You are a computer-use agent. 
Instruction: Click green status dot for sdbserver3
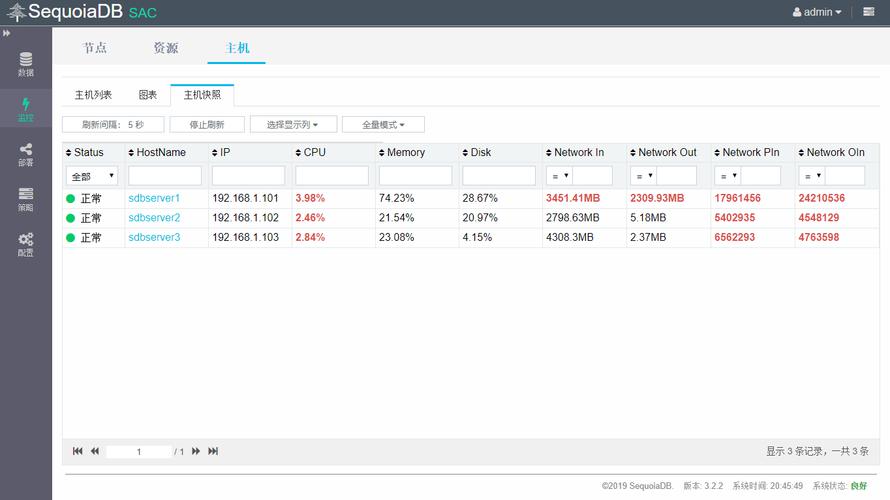(x=70, y=238)
